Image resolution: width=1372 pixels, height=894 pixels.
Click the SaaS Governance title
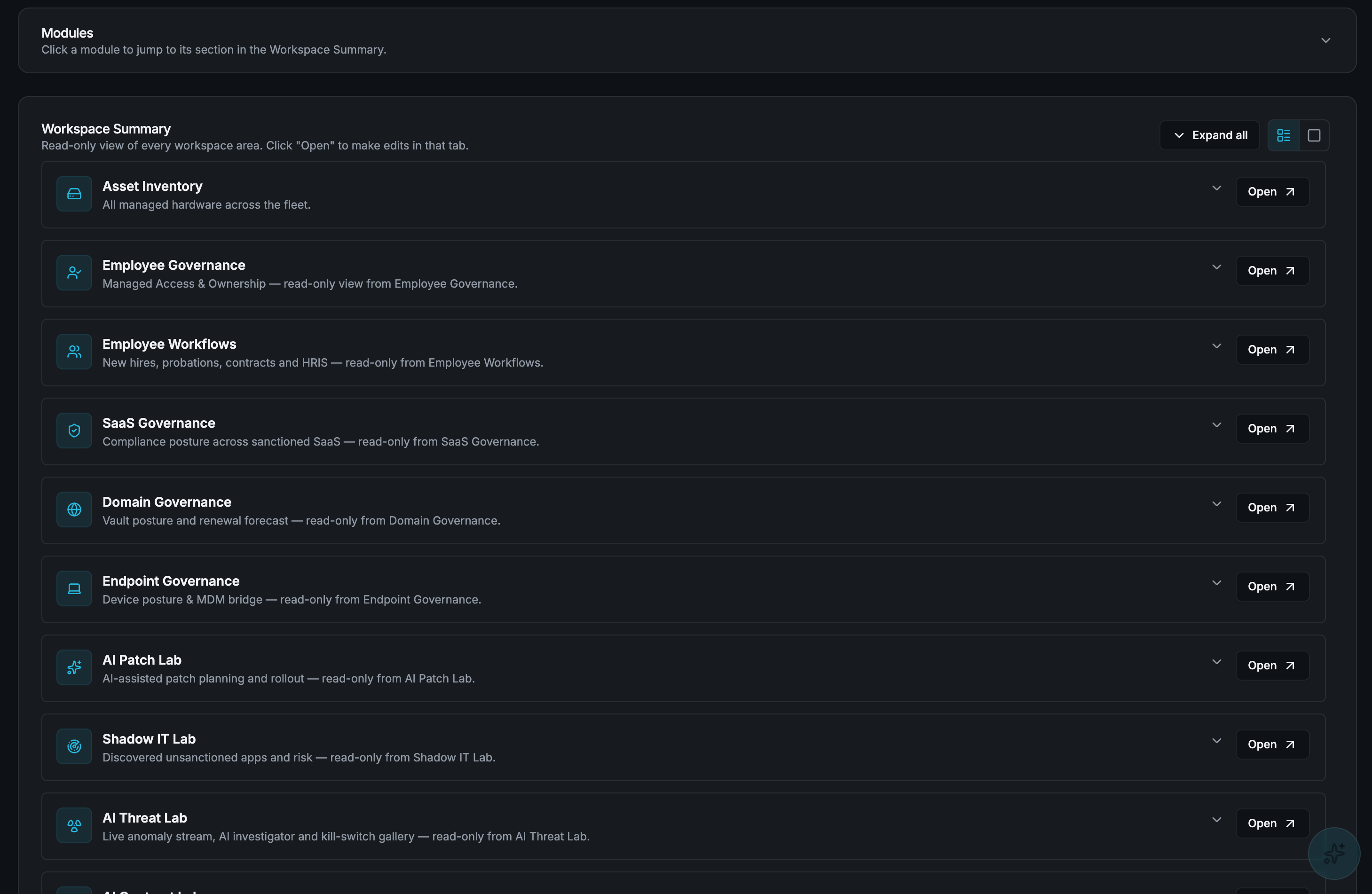click(x=158, y=423)
